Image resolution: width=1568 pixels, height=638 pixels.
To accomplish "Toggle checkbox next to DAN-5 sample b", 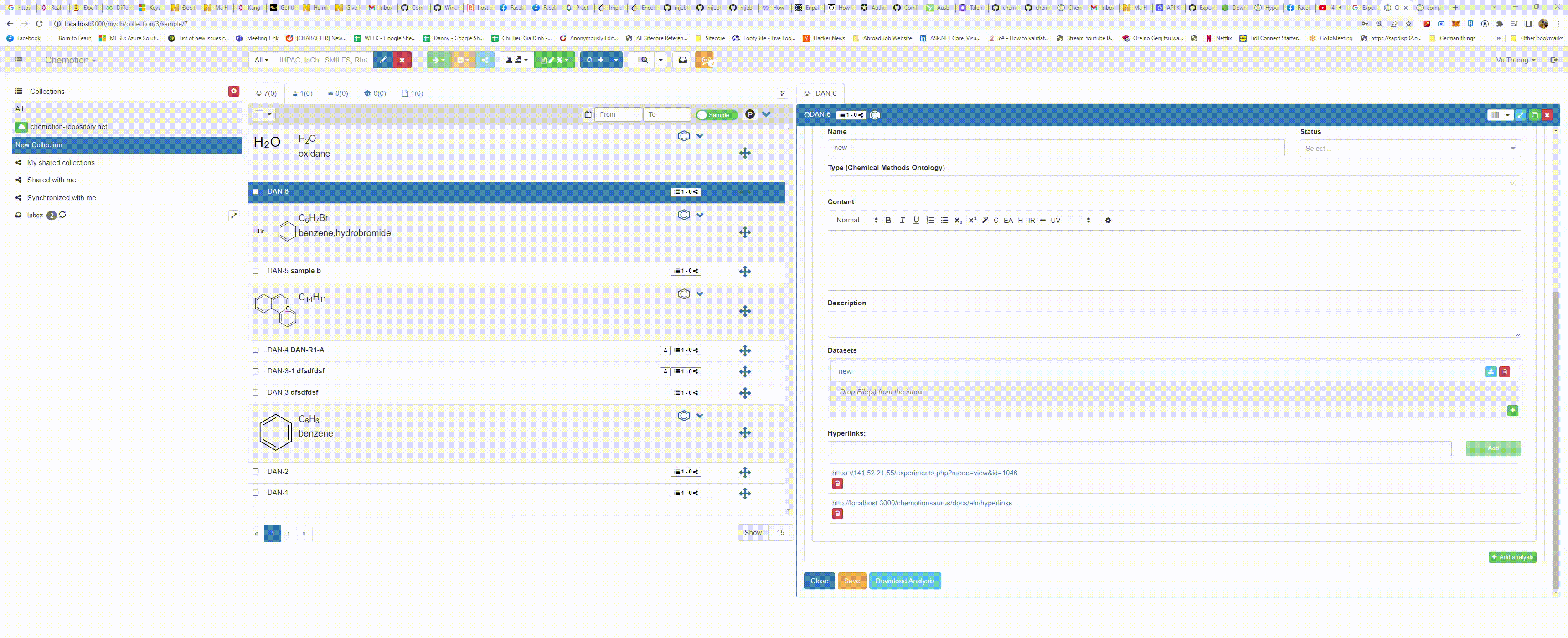I will coord(255,271).
